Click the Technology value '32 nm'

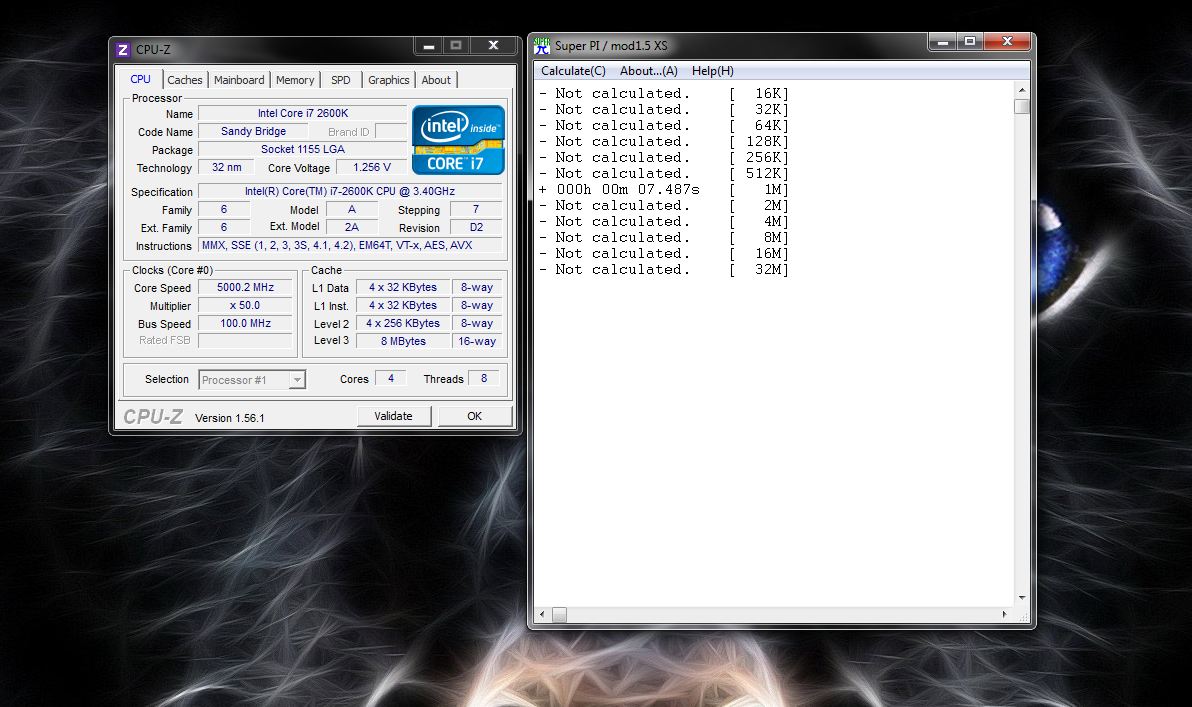[x=227, y=167]
